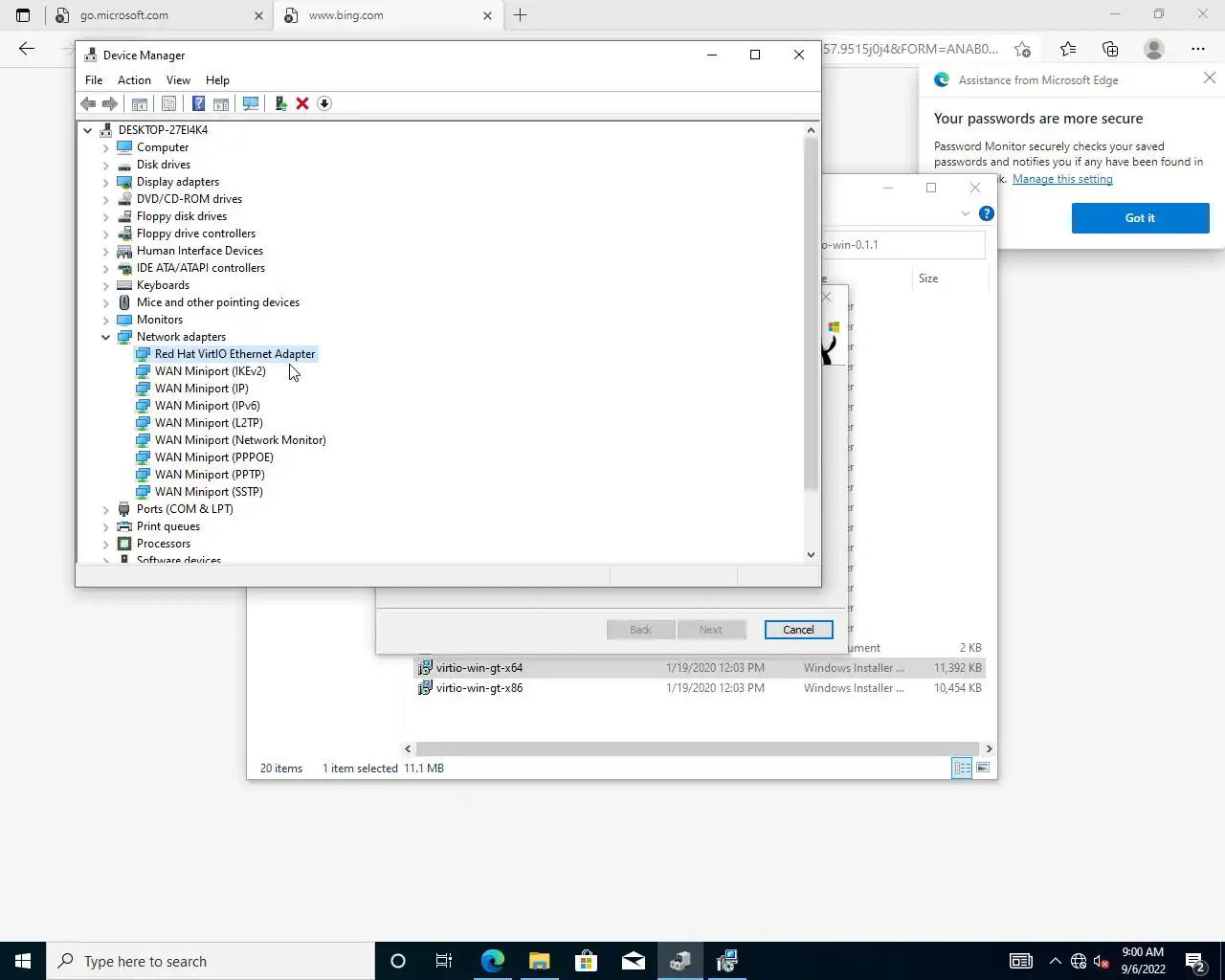Image resolution: width=1225 pixels, height=980 pixels.
Task: Select the virtio-win-gt-x64 file
Action: click(x=700, y=668)
